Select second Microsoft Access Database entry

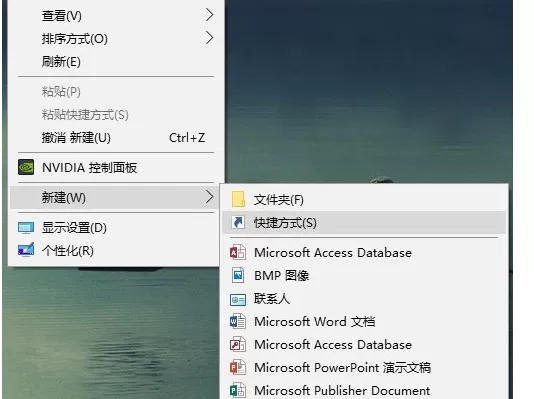tap(333, 345)
